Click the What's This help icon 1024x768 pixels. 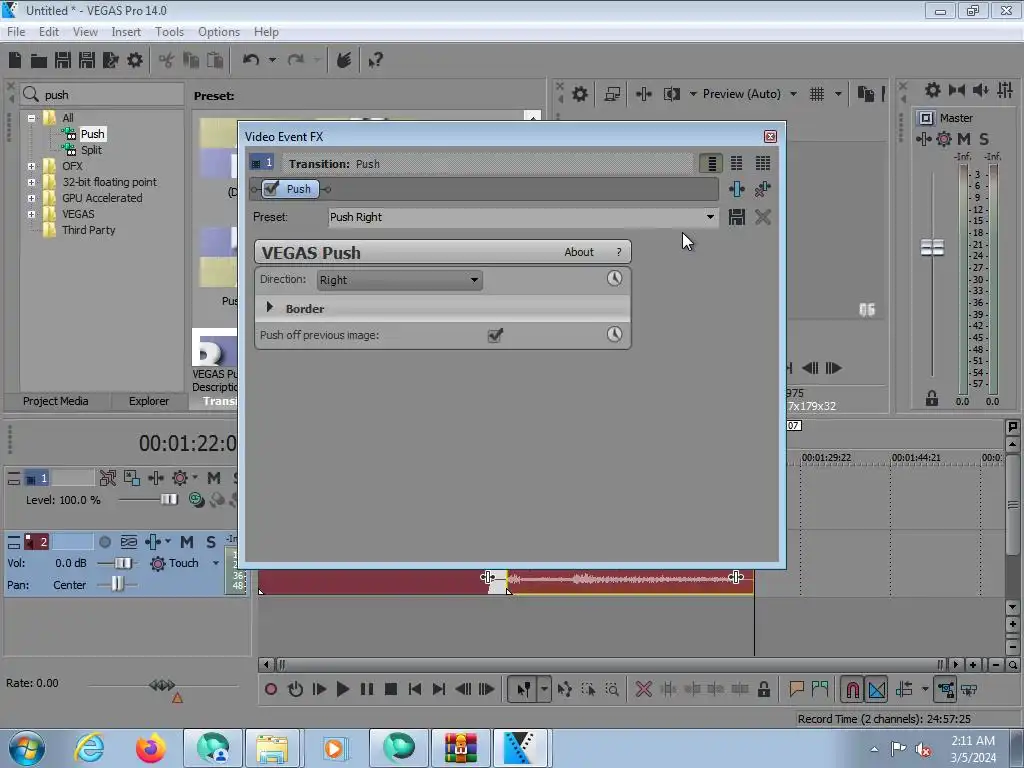click(x=375, y=61)
